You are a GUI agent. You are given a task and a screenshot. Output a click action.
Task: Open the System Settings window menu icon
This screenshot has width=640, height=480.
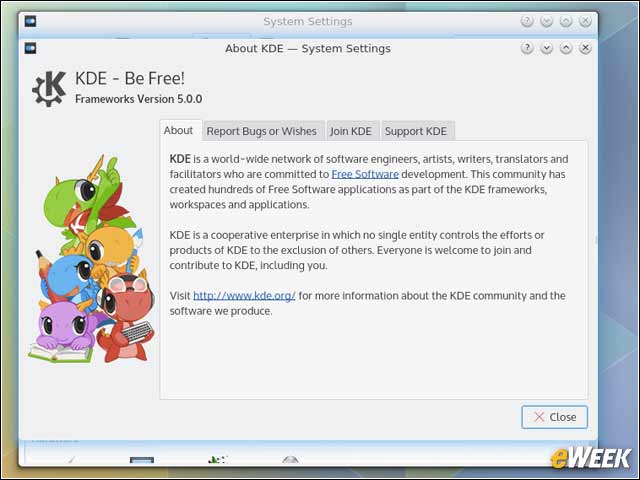click(30, 21)
